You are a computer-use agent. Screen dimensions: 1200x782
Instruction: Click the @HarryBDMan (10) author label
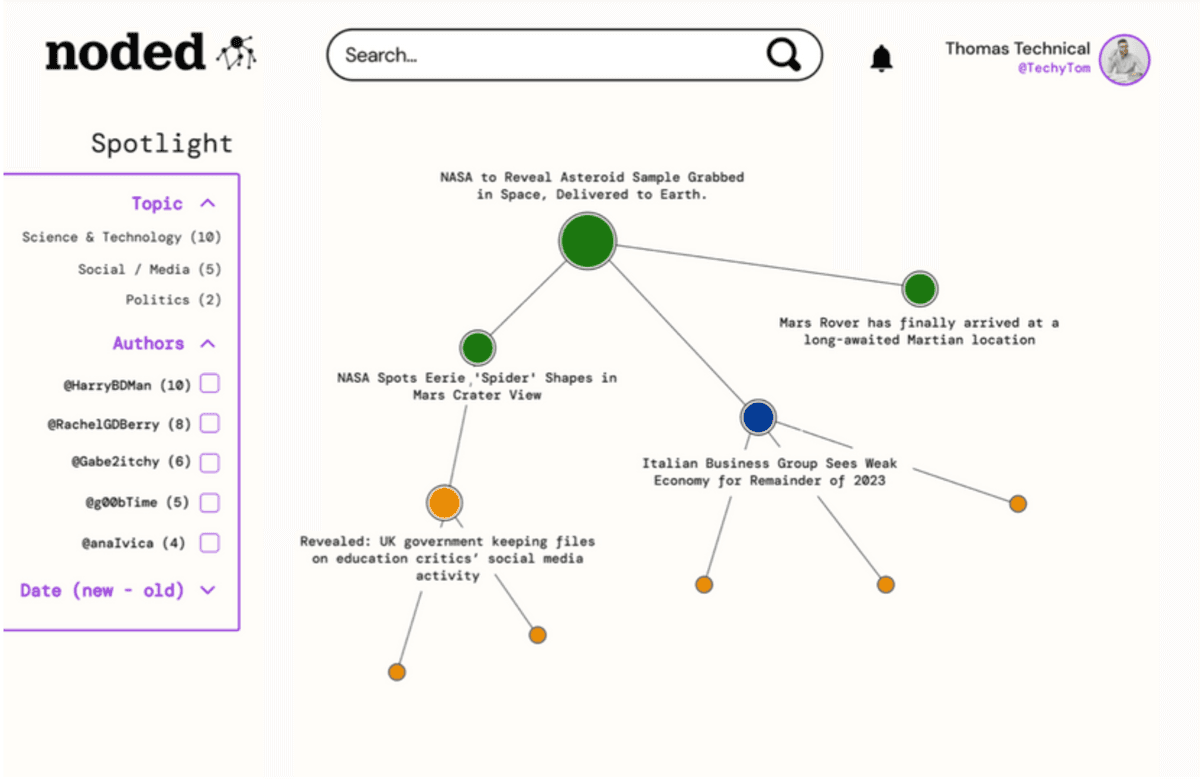click(x=127, y=384)
